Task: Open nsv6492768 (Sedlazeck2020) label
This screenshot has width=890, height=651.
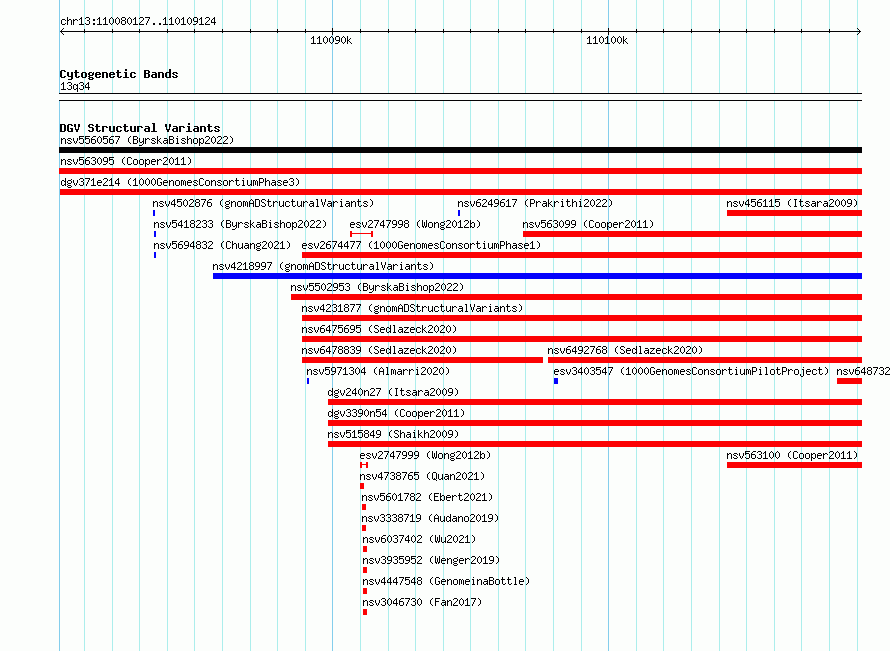Action: pos(625,350)
